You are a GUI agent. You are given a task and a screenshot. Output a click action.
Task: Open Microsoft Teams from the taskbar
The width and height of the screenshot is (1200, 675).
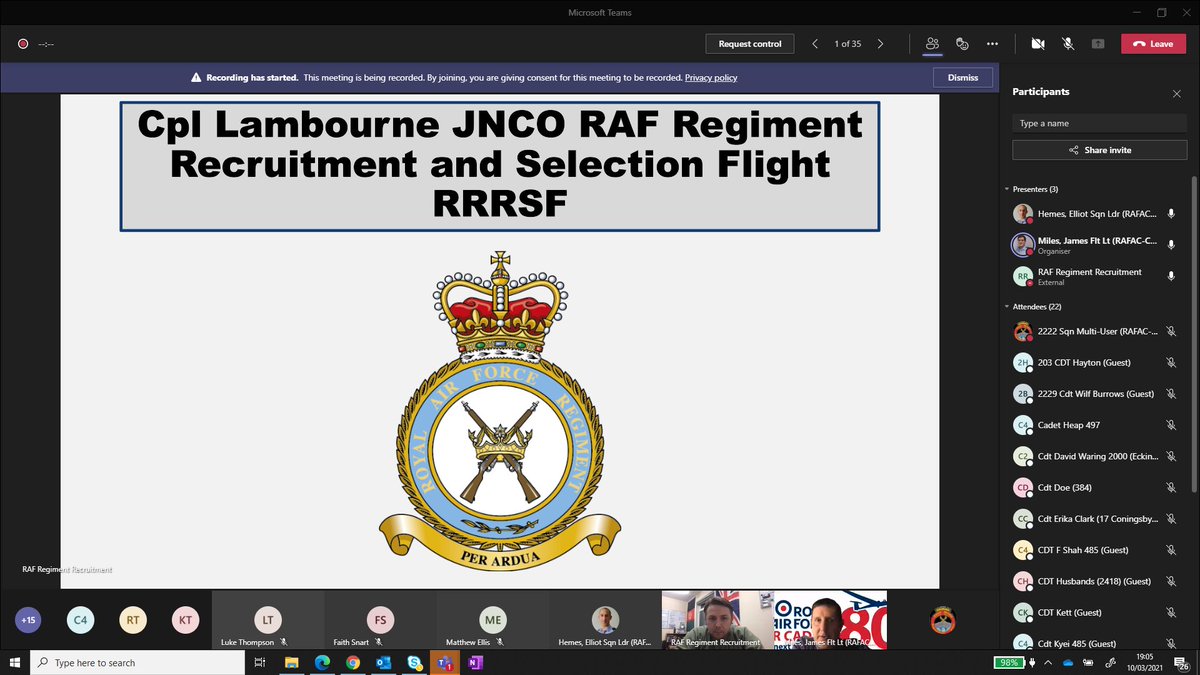444,662
